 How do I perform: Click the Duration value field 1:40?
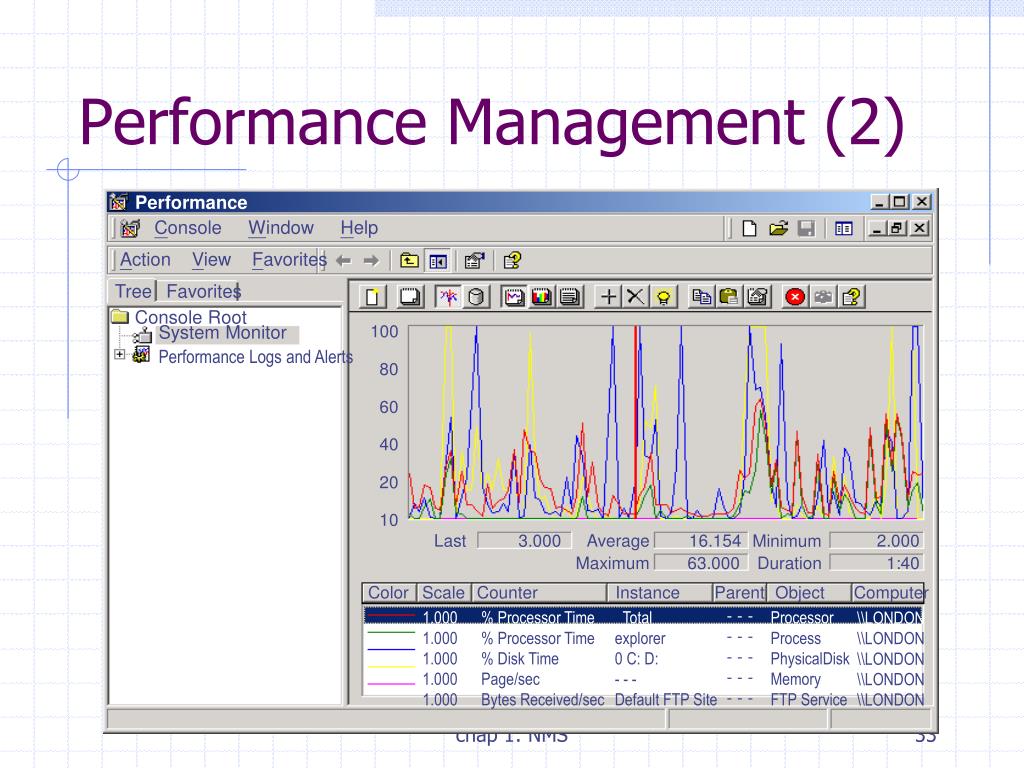pyautogui.click(x=876, y=563)
